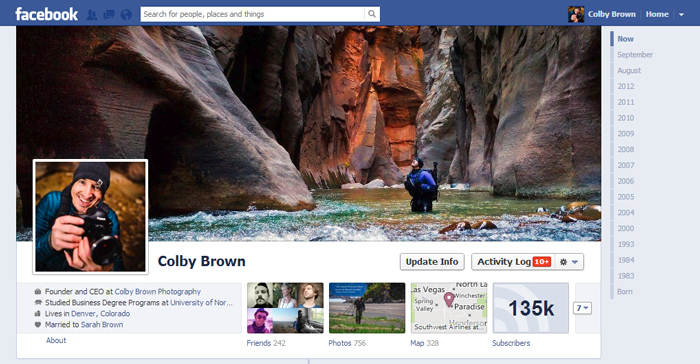The height and width of the screenshot is (364, 700).
Task: Click the Colby Brown profile name heading
Action: coord(201,261)
